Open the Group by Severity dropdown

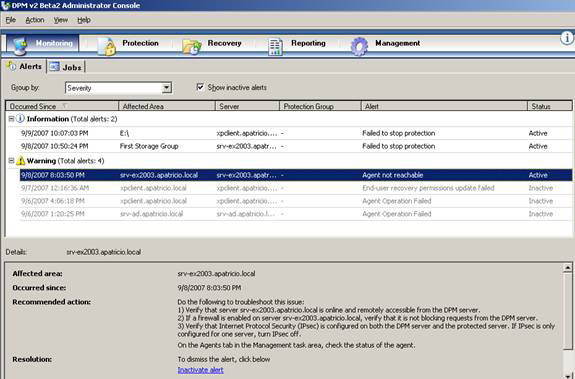pos(166,88)
